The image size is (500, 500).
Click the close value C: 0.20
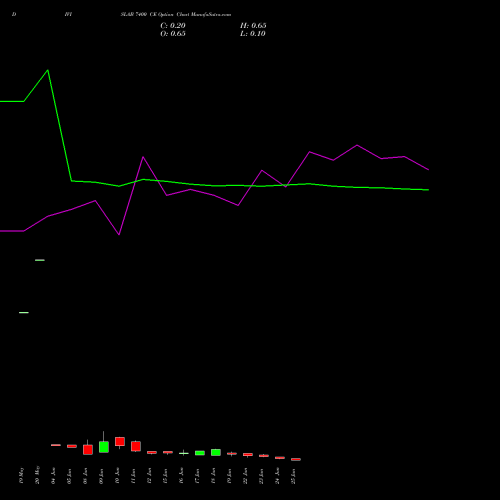(173, 26)
